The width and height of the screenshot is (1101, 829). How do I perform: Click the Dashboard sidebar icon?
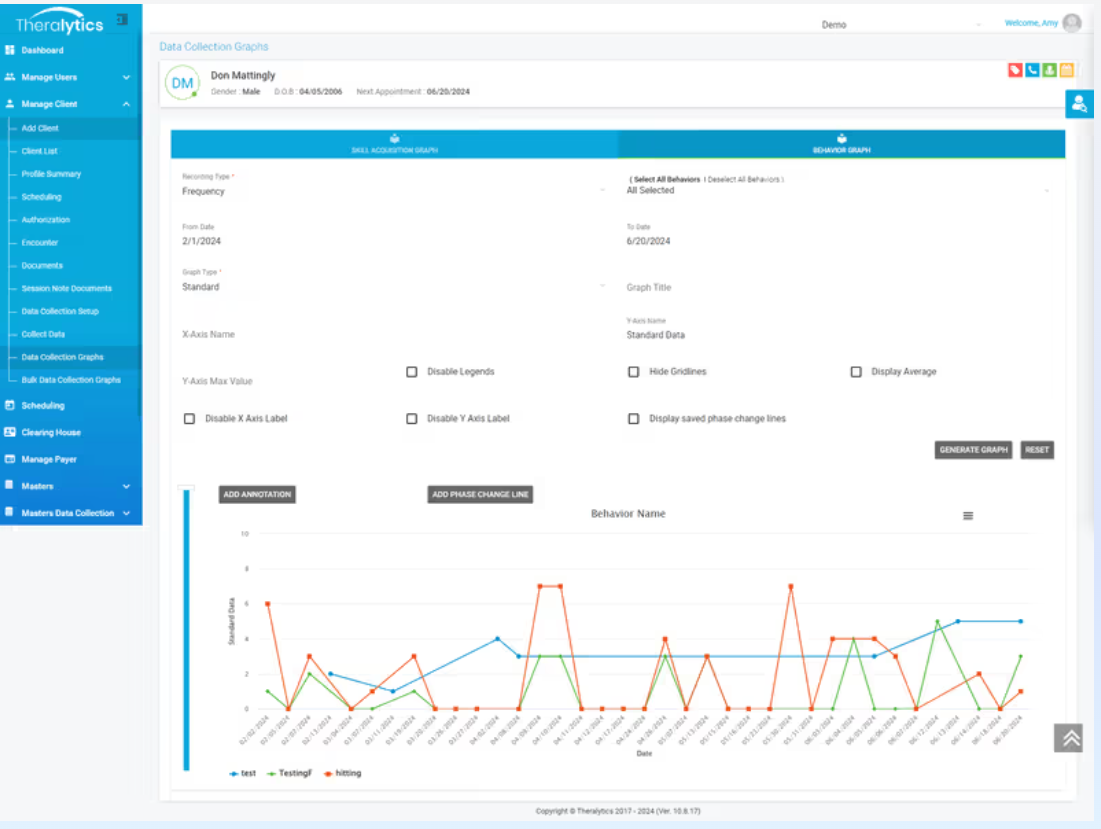pos(10,50)
